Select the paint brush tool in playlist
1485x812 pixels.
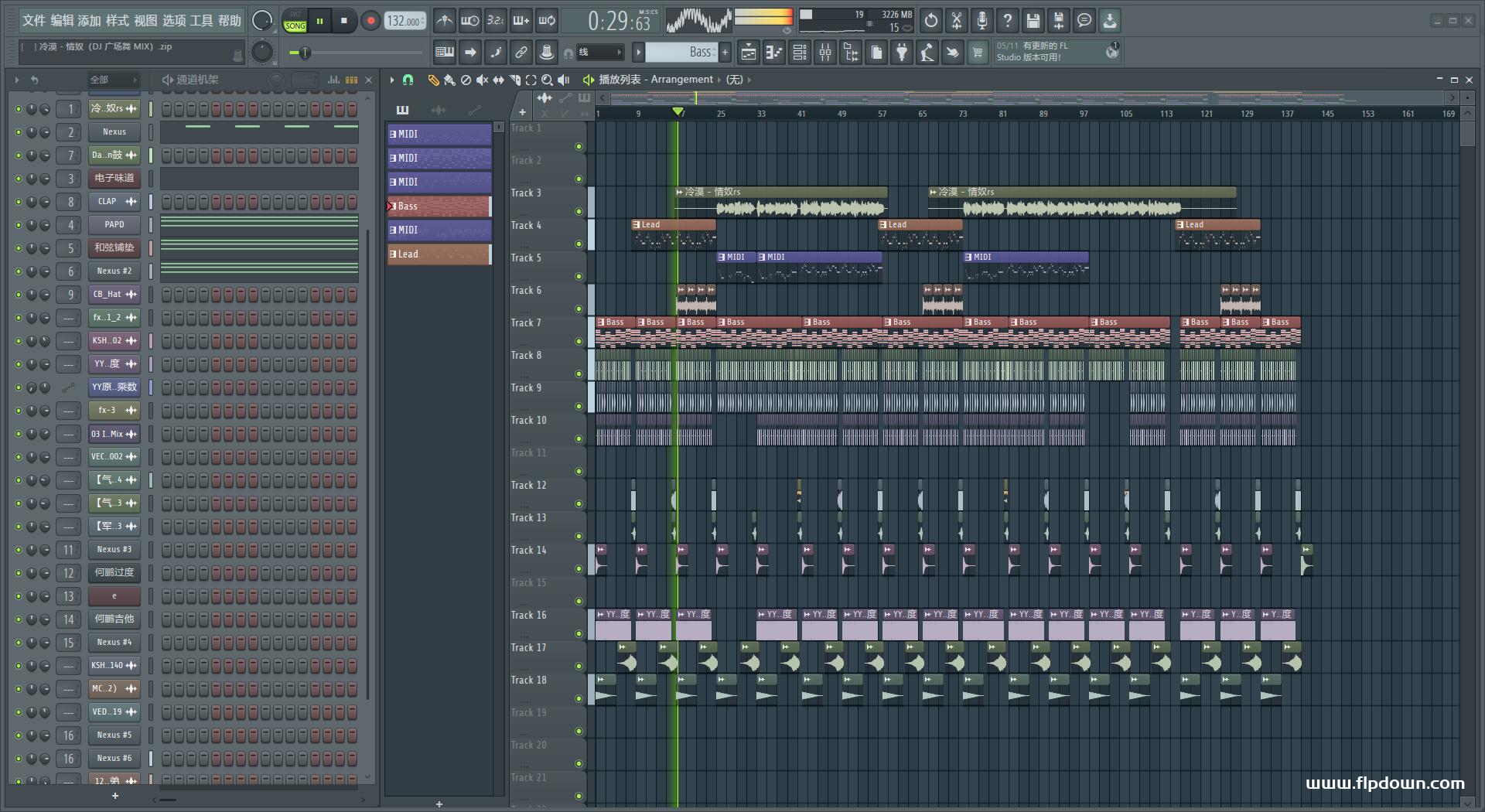449,80
